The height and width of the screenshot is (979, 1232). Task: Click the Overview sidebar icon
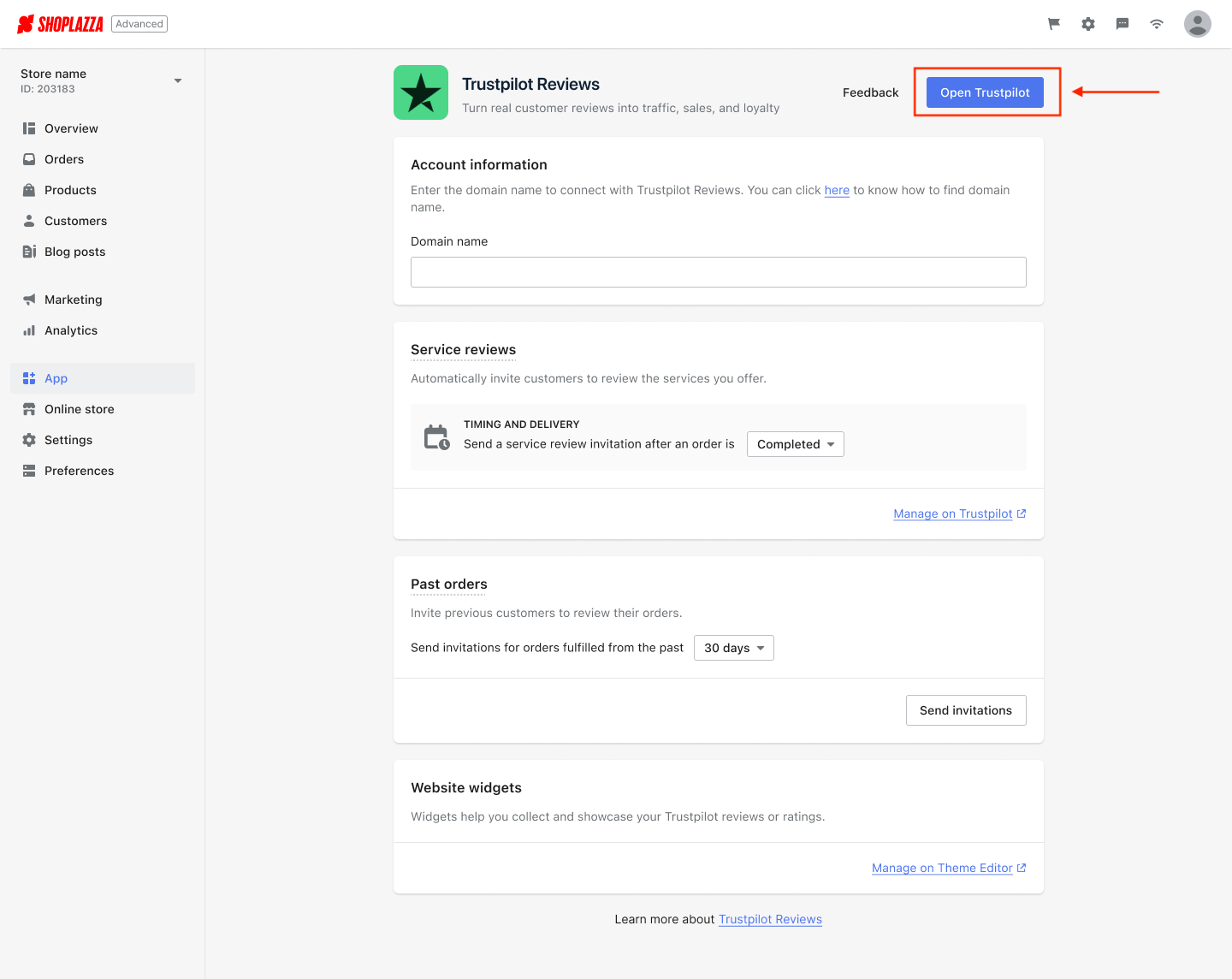point(29,128)
